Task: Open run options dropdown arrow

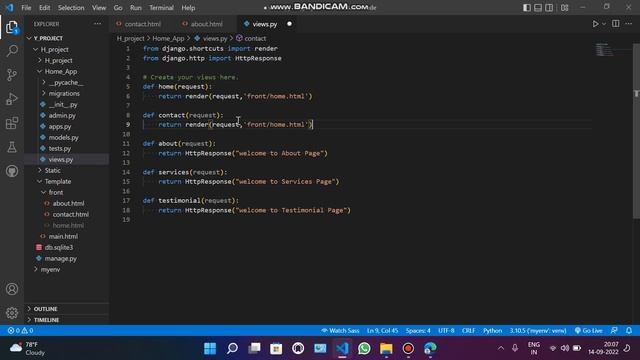Action: [x=604, y=24]
